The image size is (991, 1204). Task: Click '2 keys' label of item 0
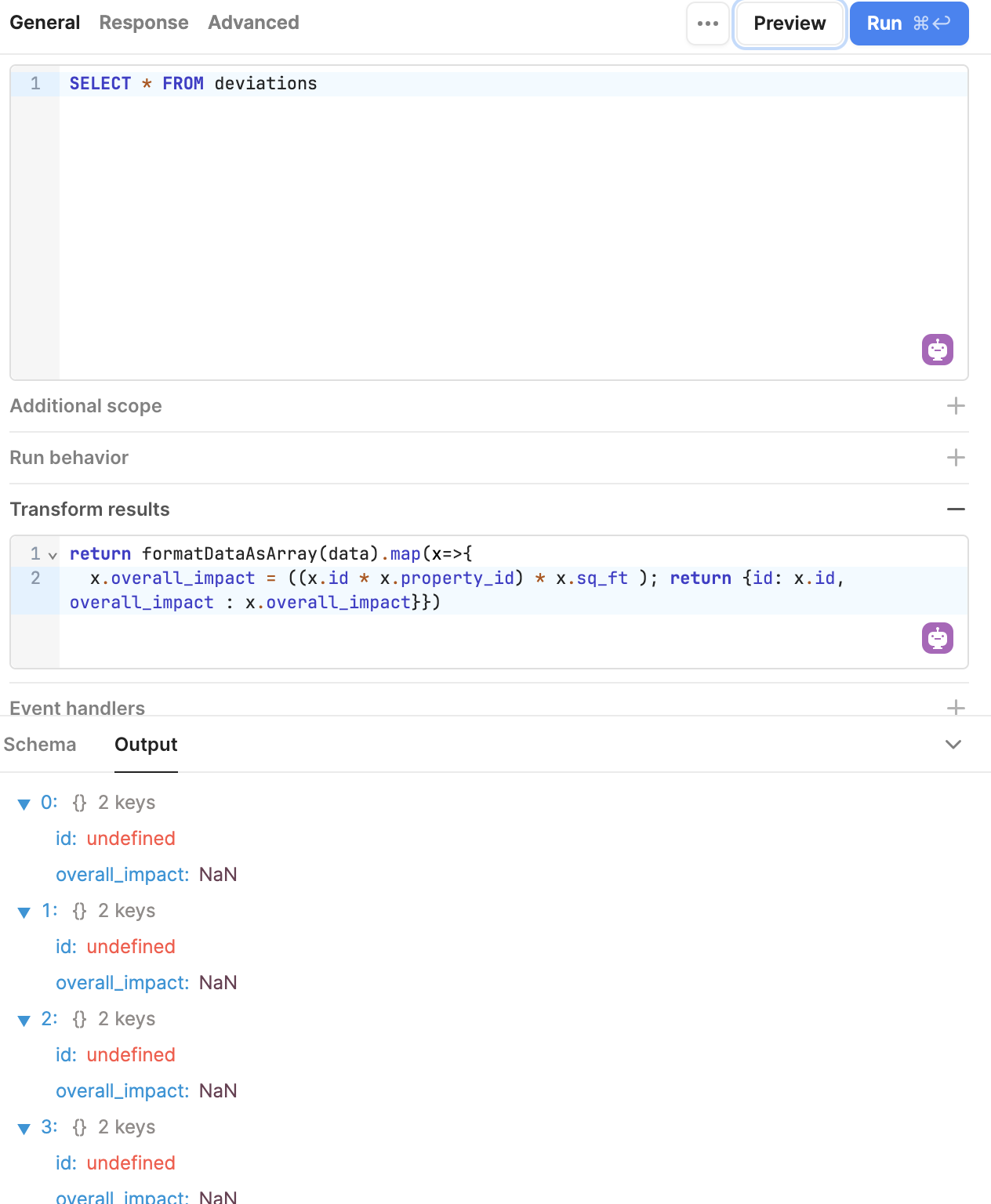pos(127,803)
